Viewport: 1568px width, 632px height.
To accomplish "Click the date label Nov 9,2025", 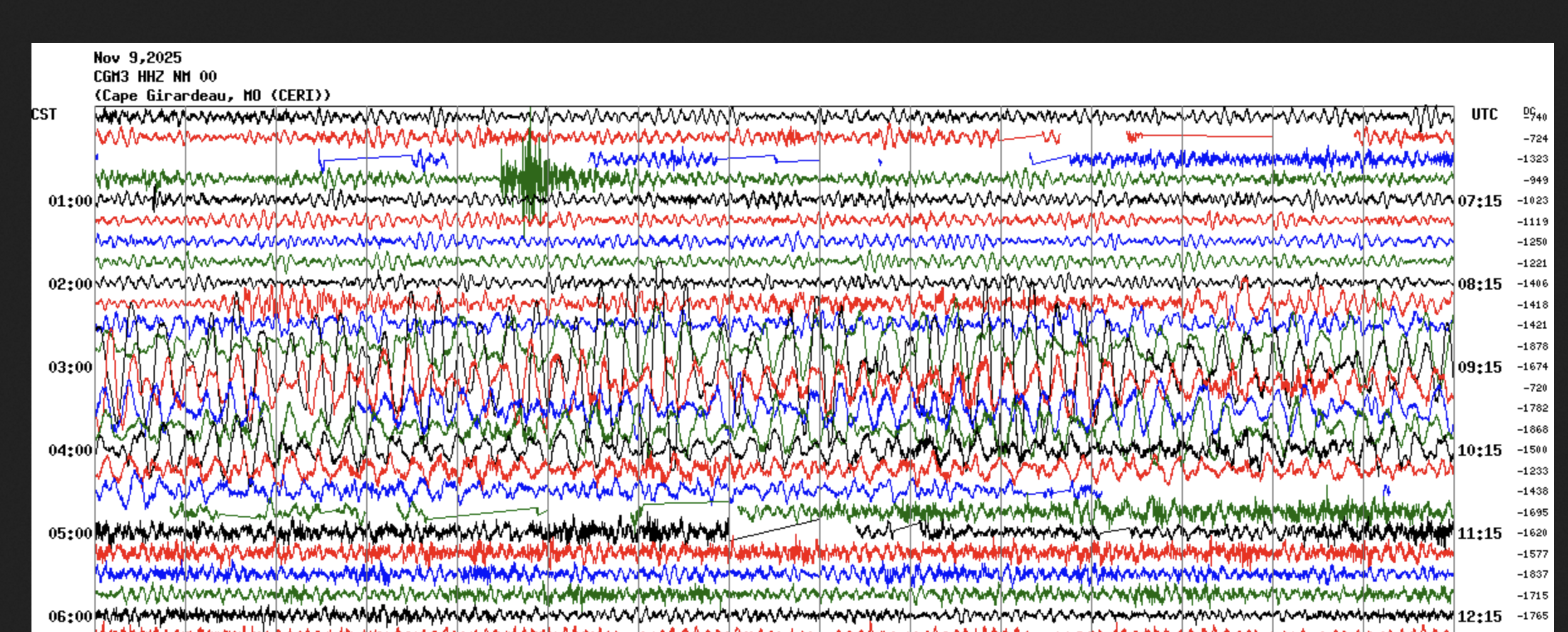I will coord(137,58).
